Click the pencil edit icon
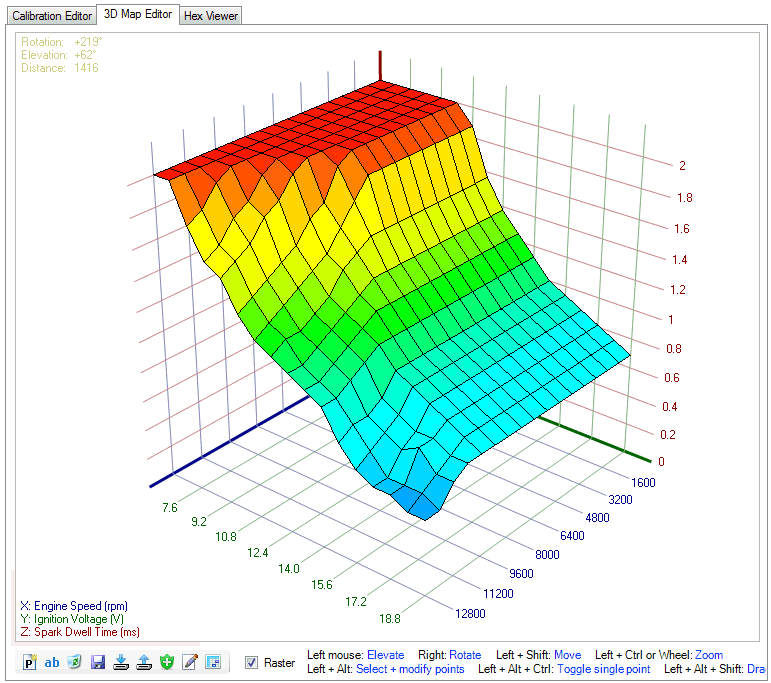This screenshot has height=683, width=771. click(190, 662)
